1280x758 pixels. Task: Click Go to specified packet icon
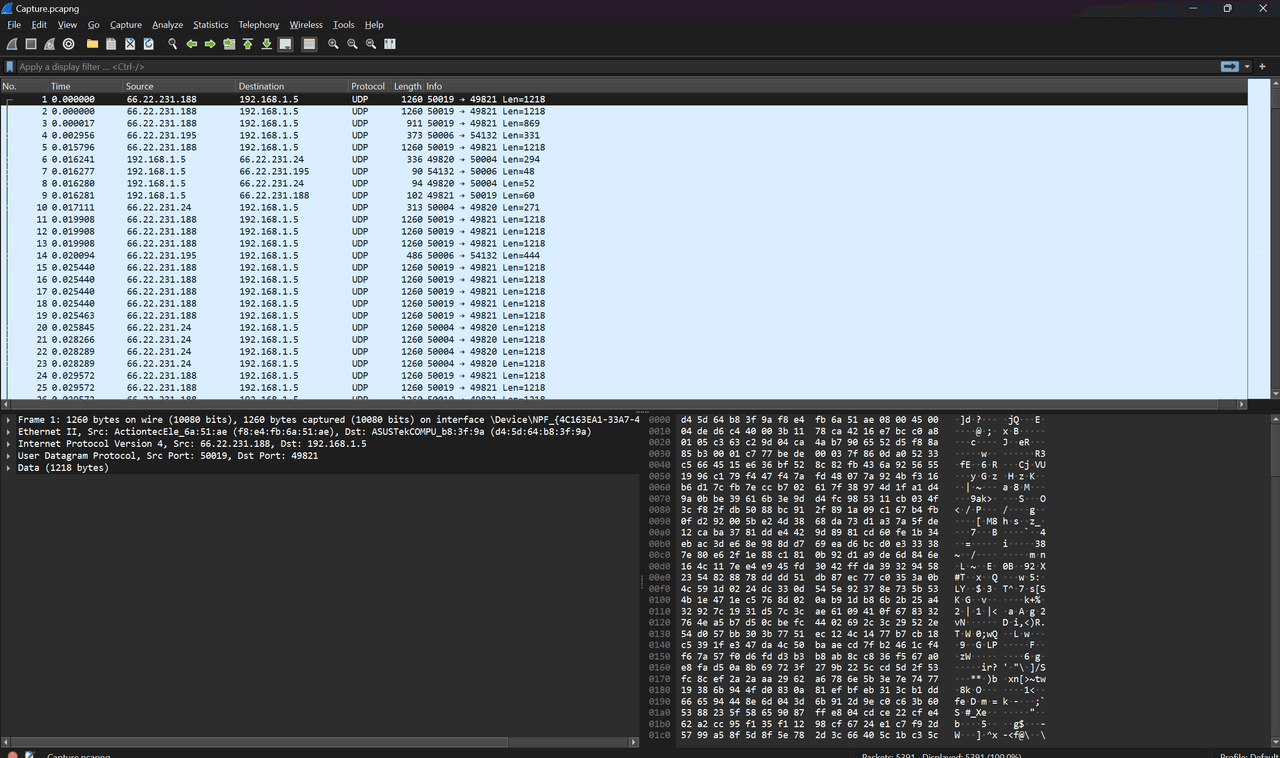(229, 44)
